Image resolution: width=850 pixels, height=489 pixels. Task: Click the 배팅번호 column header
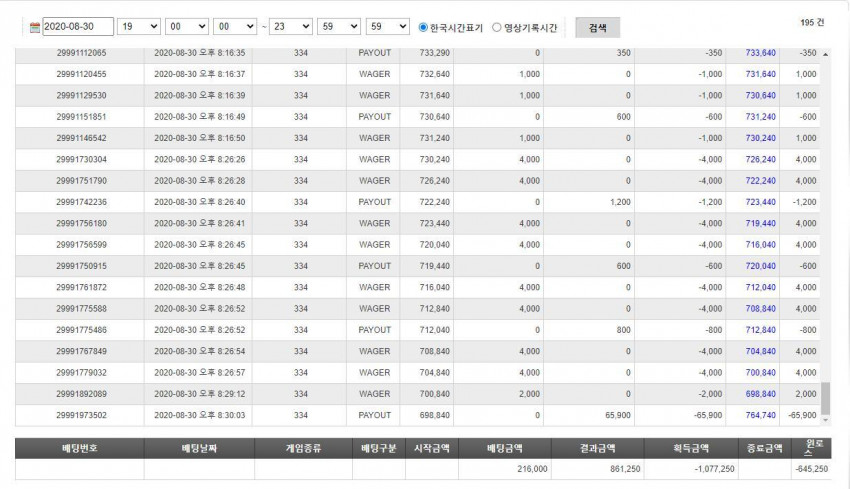click(80, 448)
